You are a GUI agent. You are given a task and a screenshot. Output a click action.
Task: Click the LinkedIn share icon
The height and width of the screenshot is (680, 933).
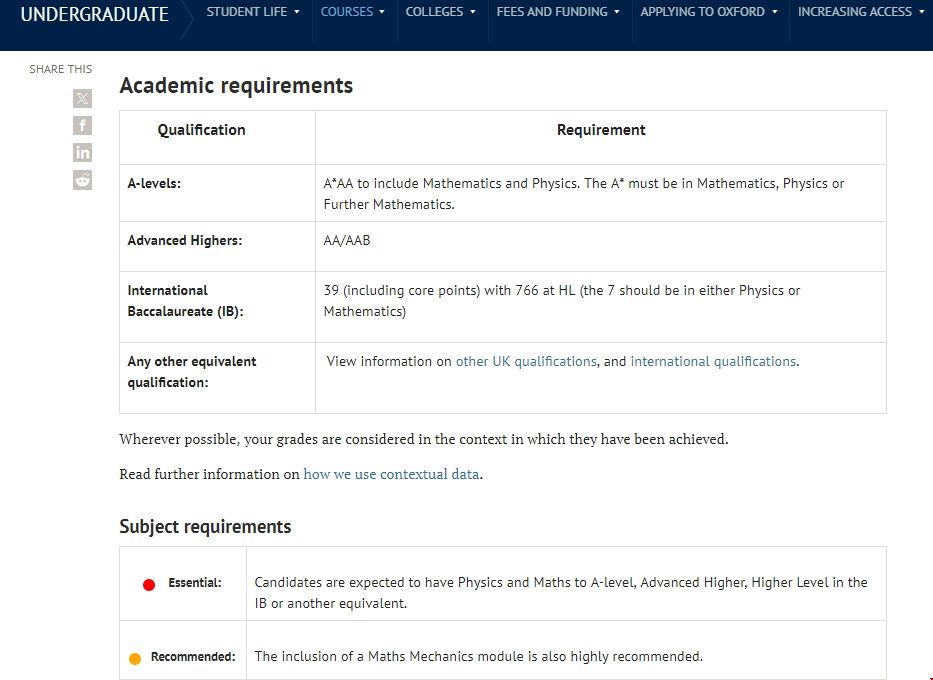(x=82, y=152)
